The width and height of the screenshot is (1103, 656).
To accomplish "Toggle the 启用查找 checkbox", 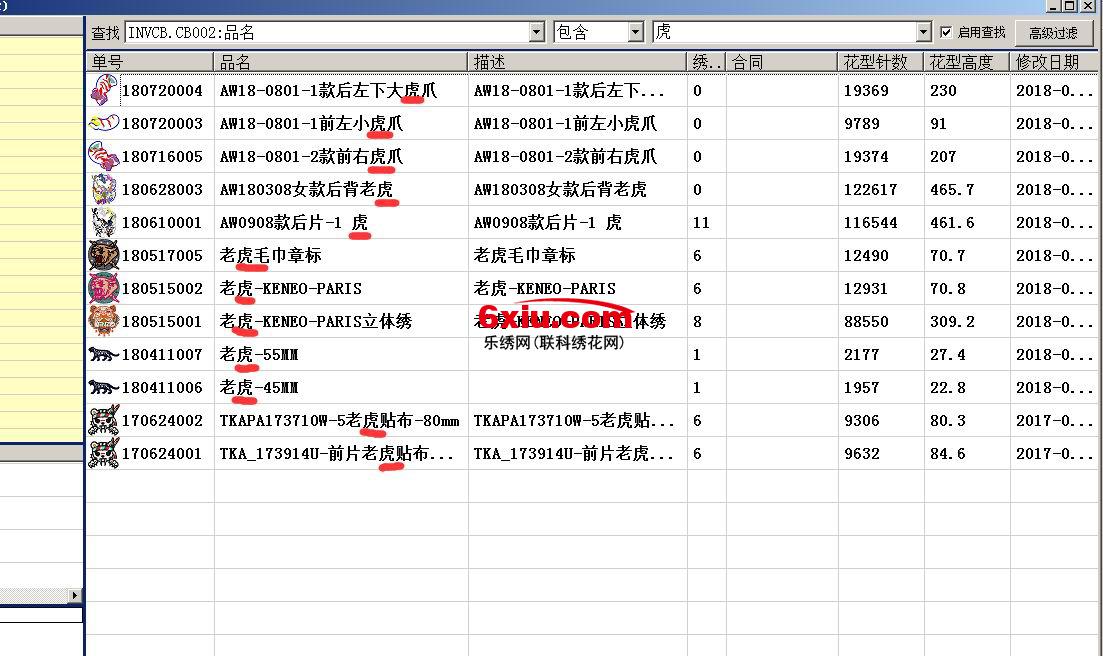I will coord(946,32).
